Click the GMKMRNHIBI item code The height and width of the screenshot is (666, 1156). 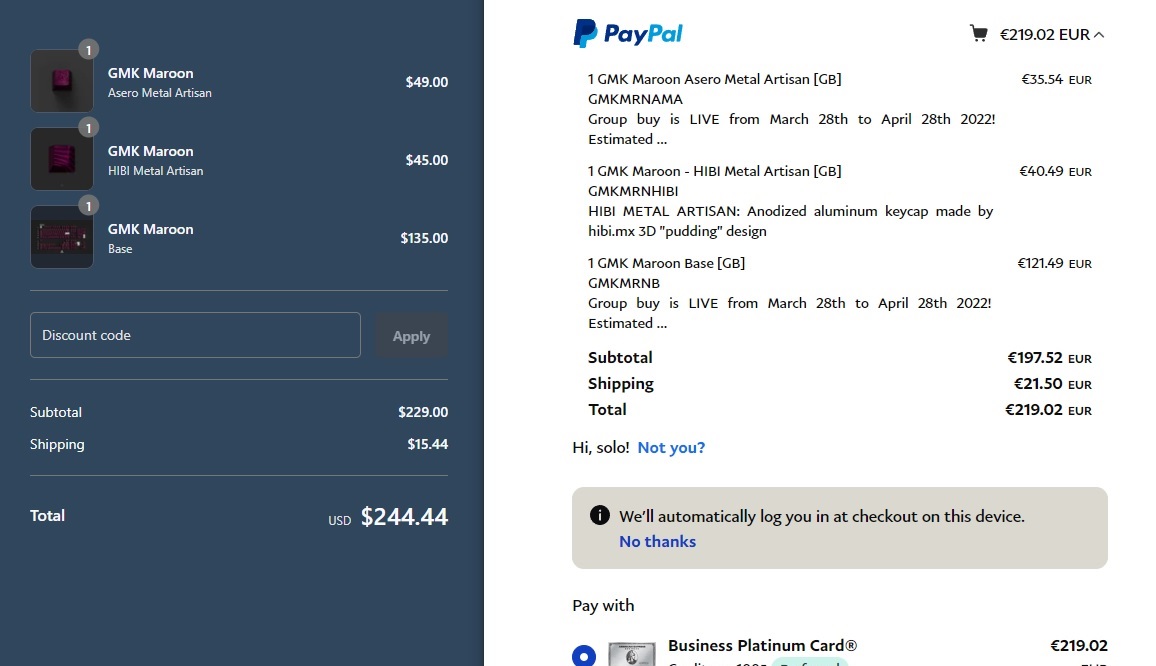click(x=633, y=191)
